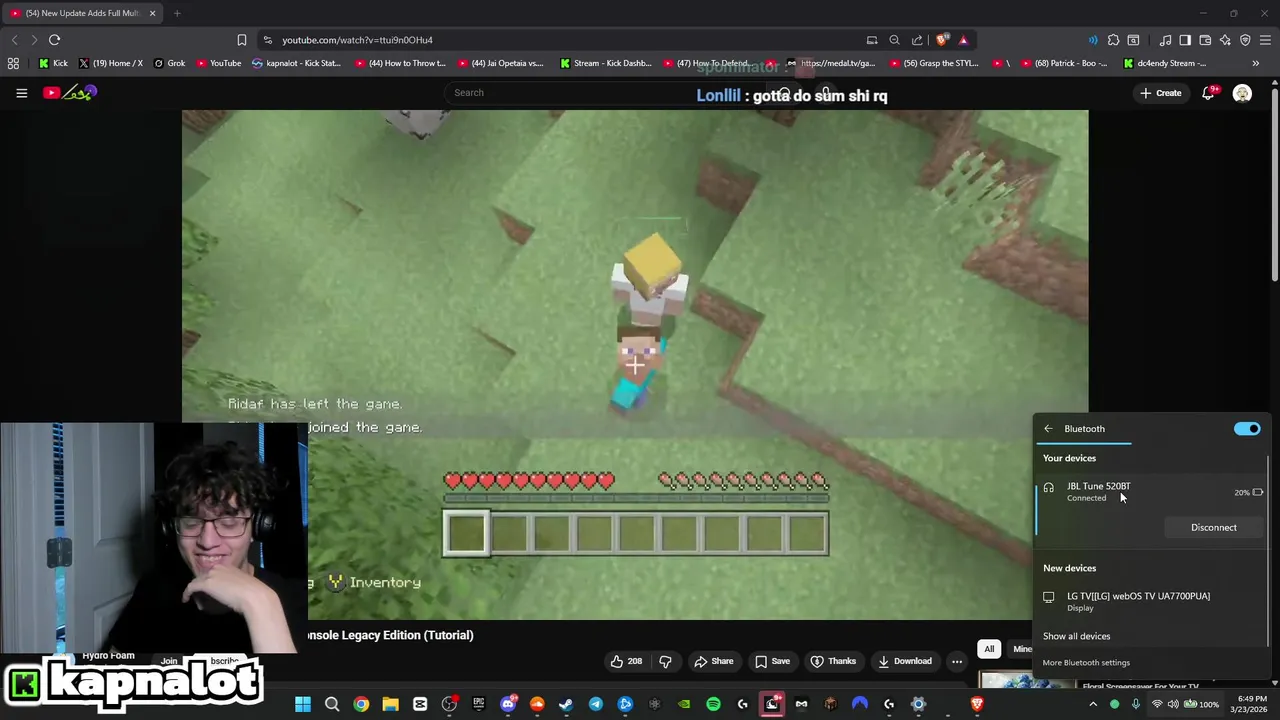
Task: Open the volume icon in system tray
Action: tap(1173, 704)
